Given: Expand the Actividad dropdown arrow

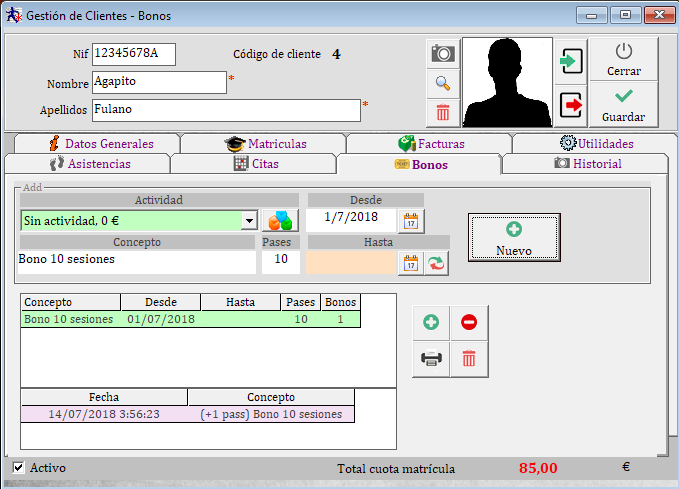Looking at the screenshot, I should [249, 221].
